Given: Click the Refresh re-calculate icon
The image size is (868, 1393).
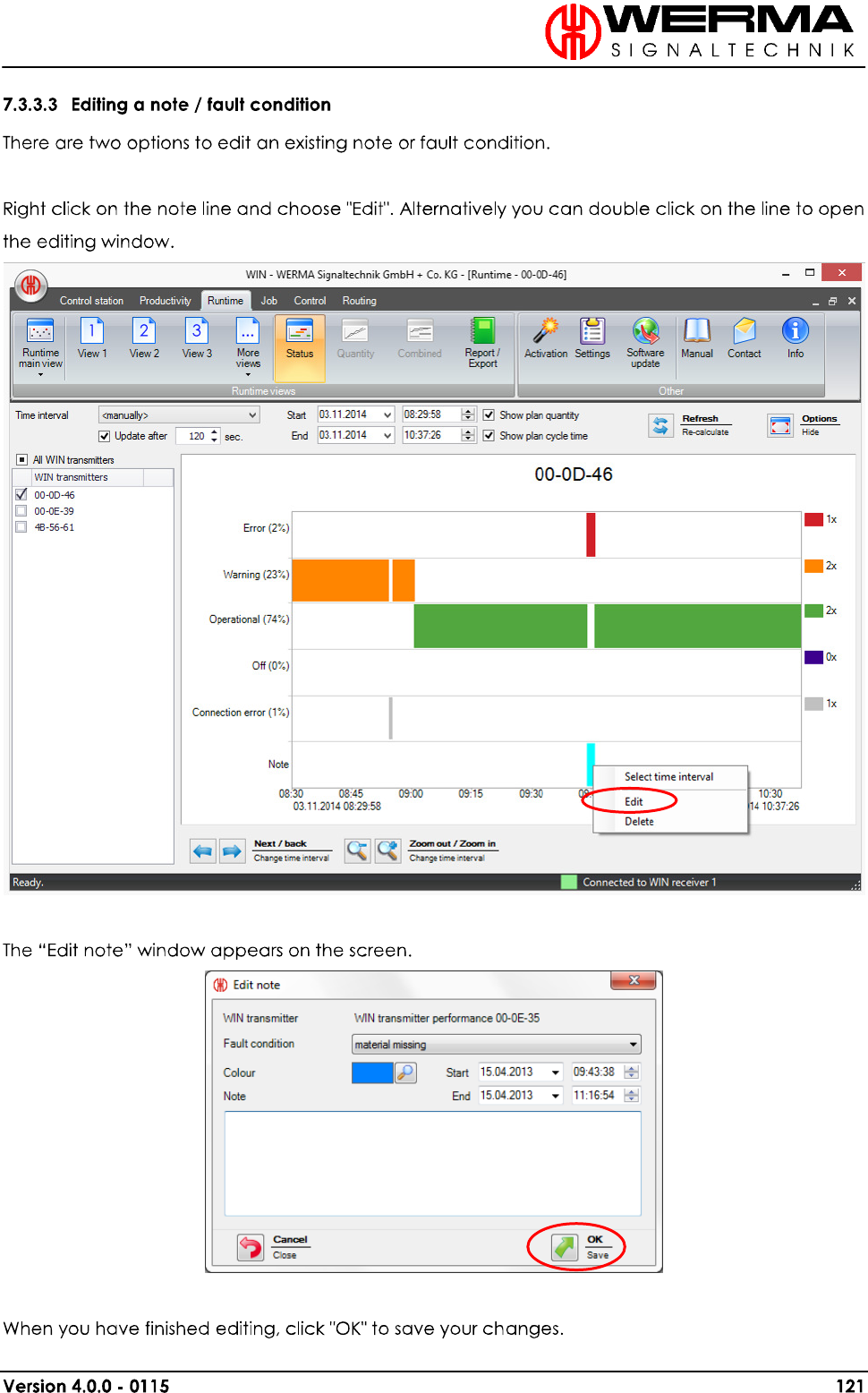Looking at the screenshot, I should pos(660,426).
